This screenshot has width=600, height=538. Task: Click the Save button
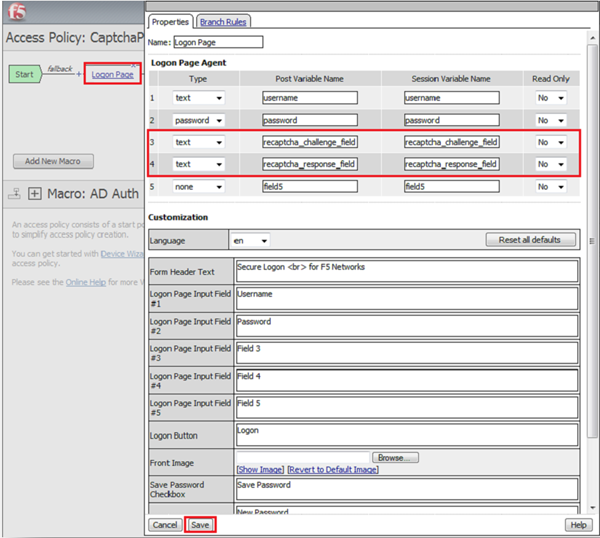[200, 524]
